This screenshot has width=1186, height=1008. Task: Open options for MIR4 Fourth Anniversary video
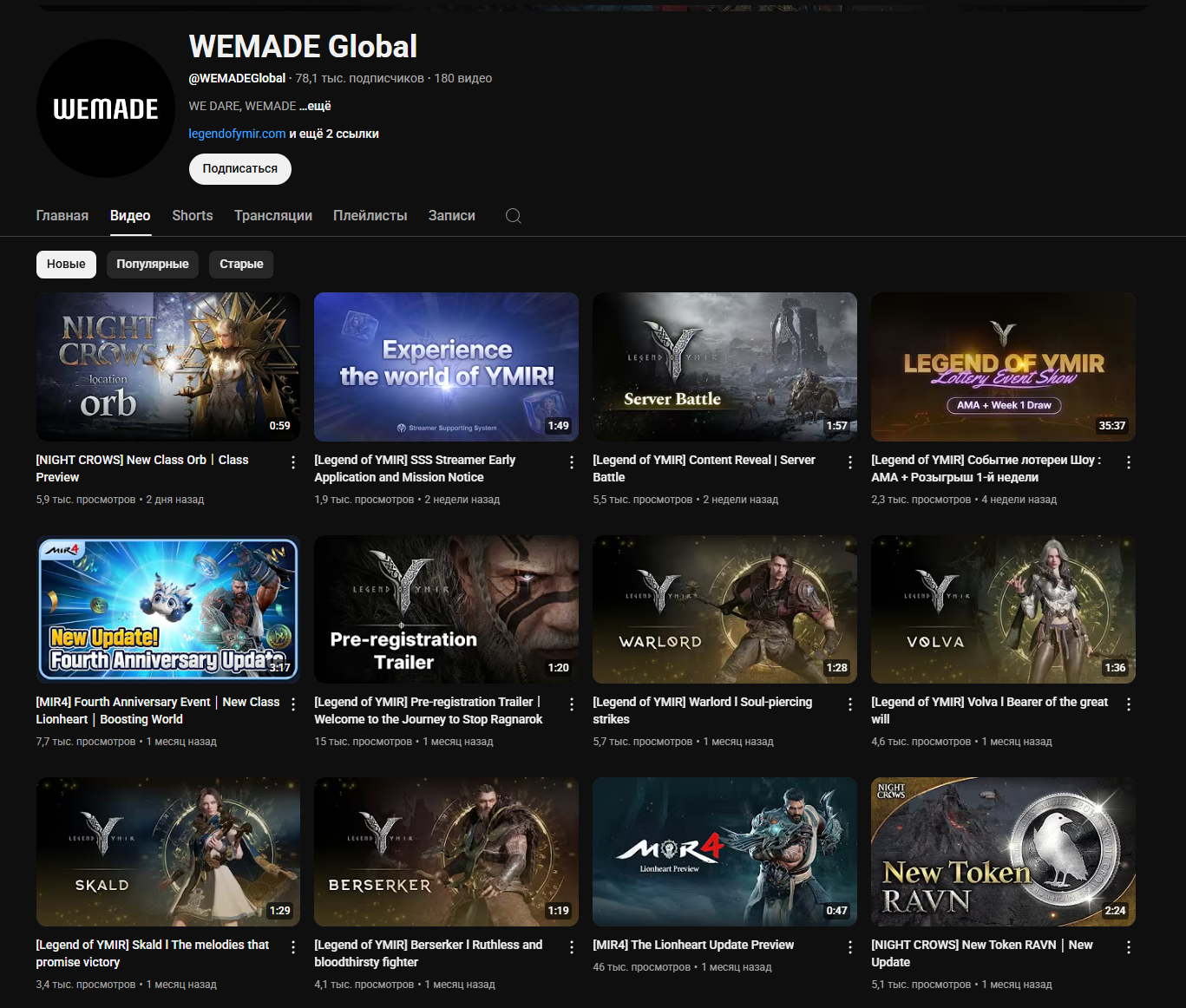[x=293, y=704]
